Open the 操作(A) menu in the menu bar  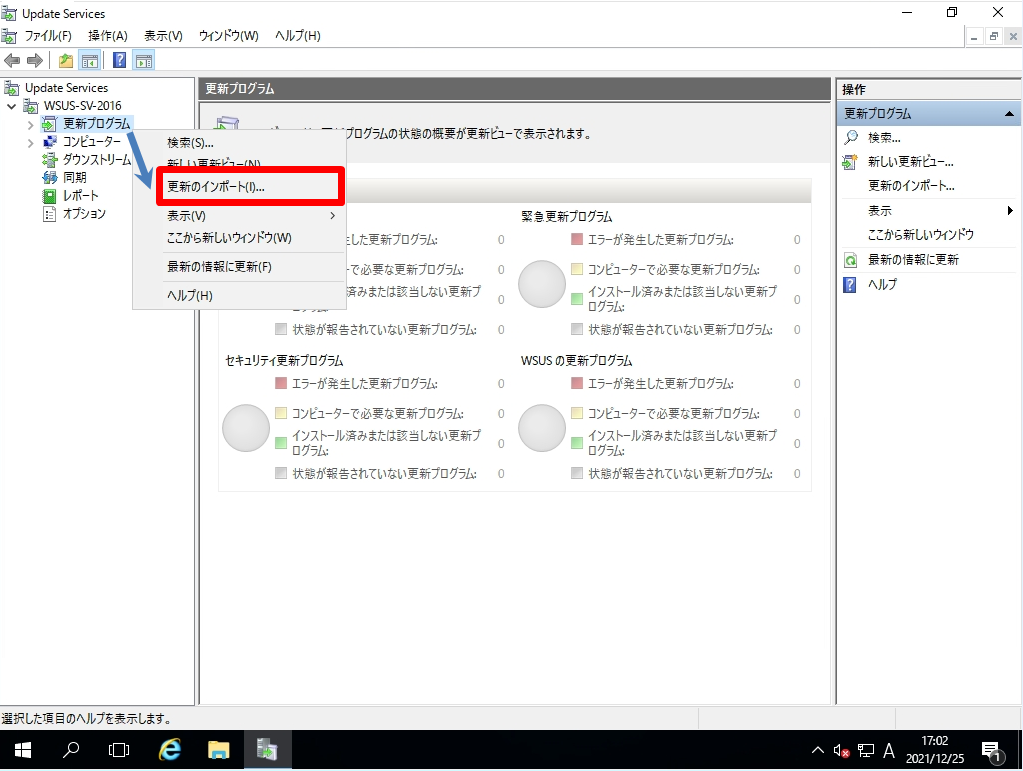pos(108,36)
